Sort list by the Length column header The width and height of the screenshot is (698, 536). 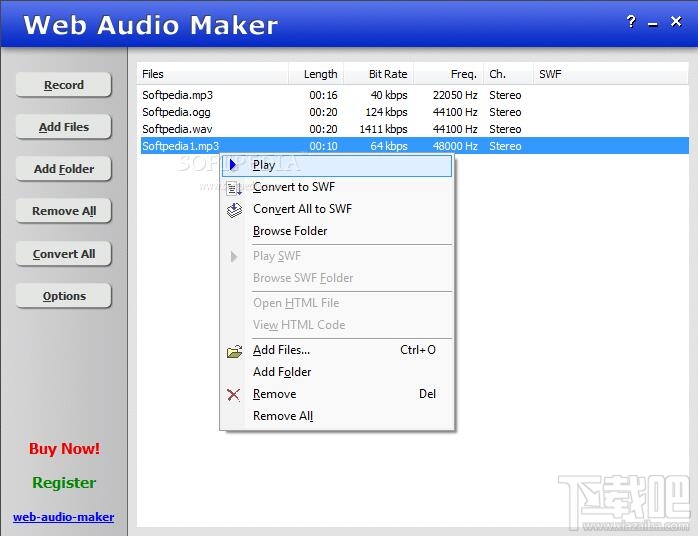tap(316, 74)
